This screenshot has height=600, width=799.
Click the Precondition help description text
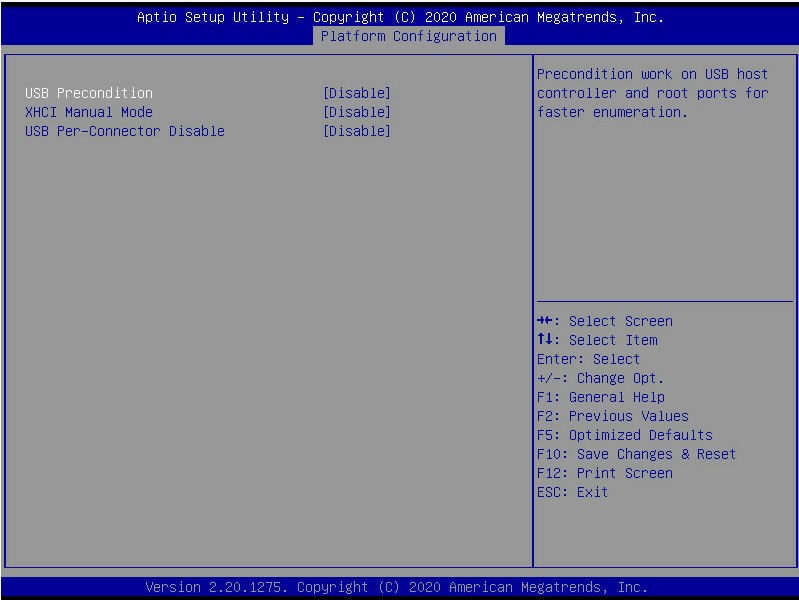652,93
